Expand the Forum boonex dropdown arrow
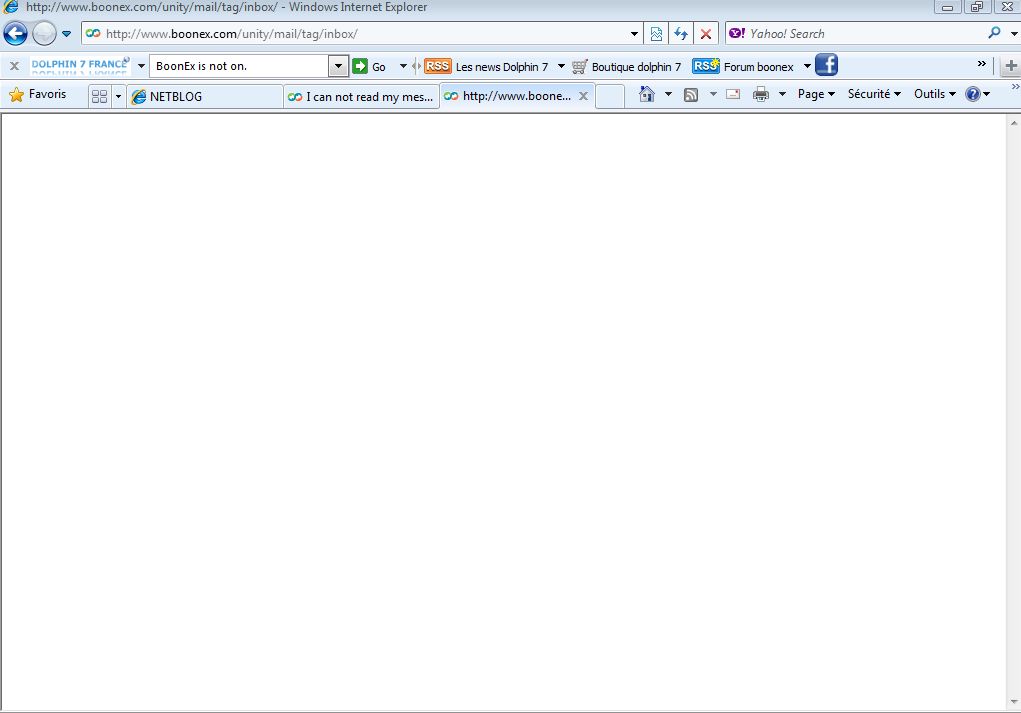This screenshot has width=1021, height=713. (807, 66)
